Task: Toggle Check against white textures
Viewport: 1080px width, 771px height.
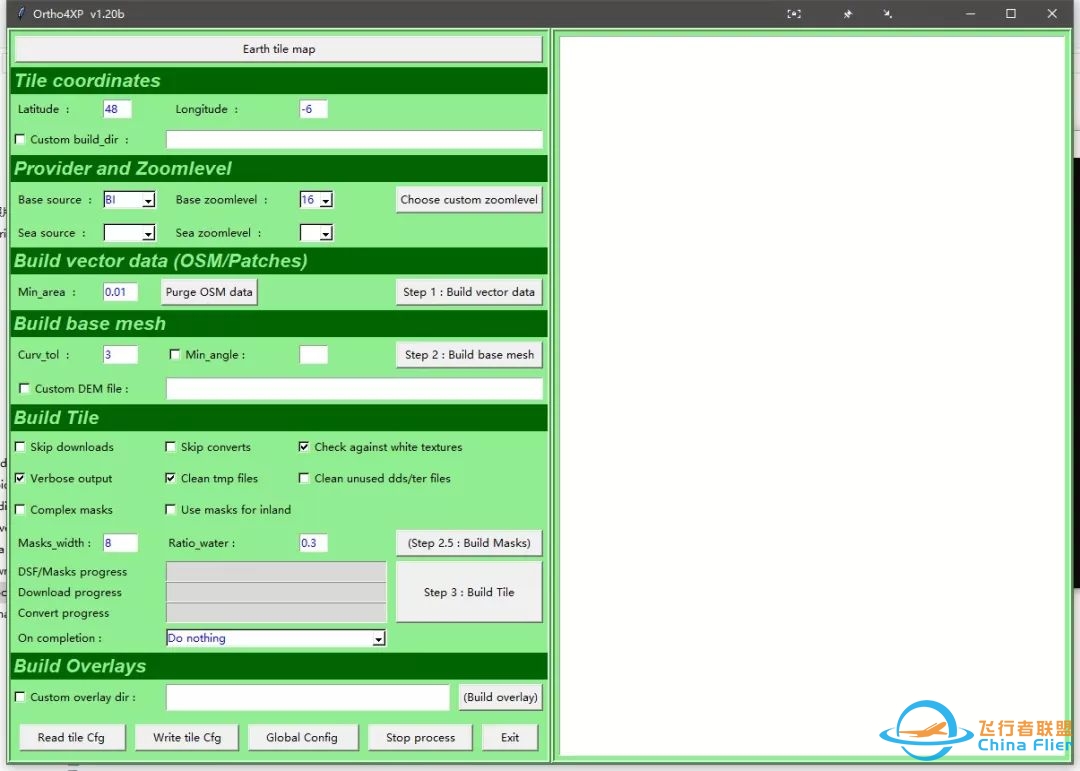Action: click(x=305, y=447)
